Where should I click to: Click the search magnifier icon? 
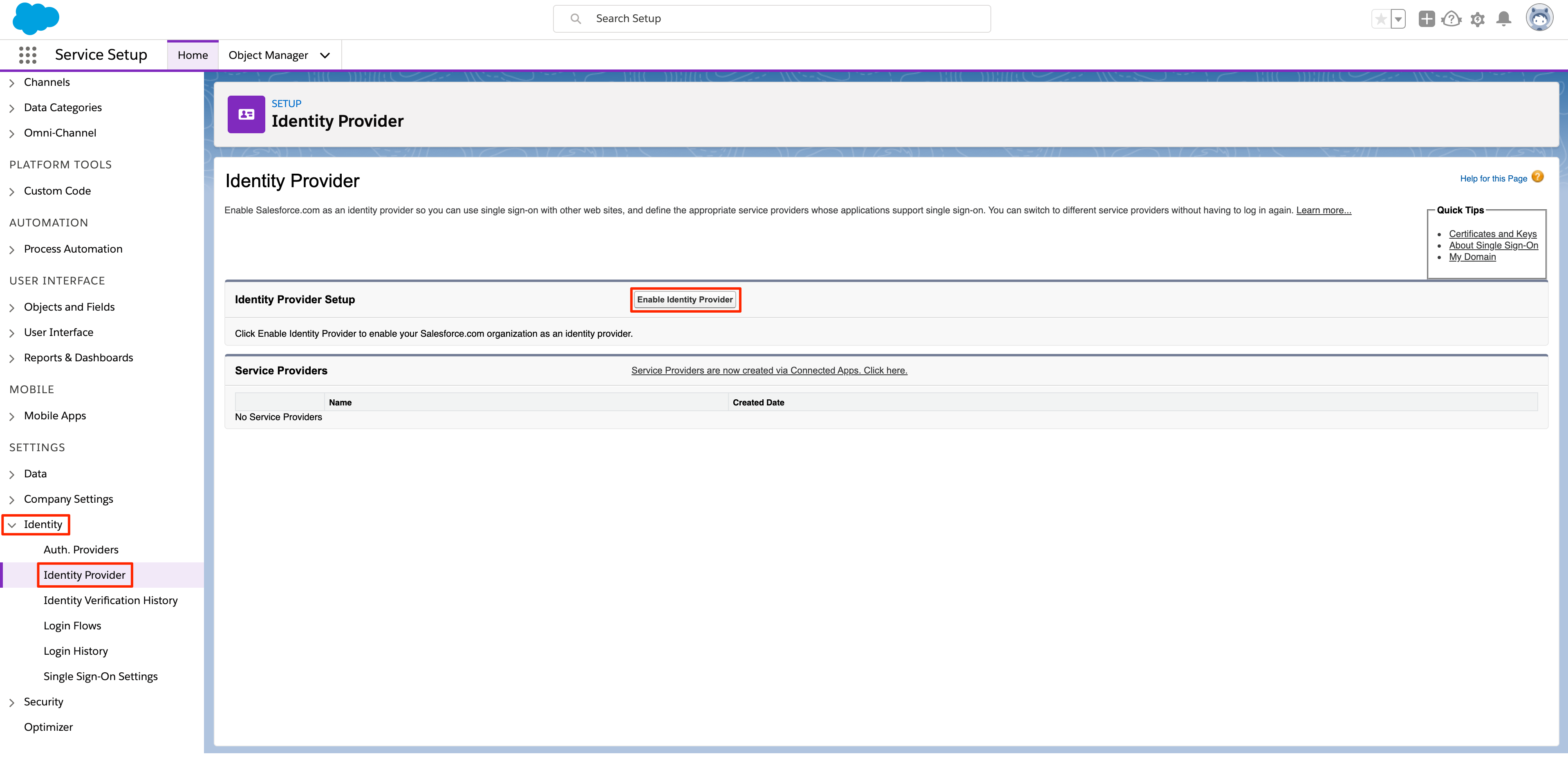(575, 19)
